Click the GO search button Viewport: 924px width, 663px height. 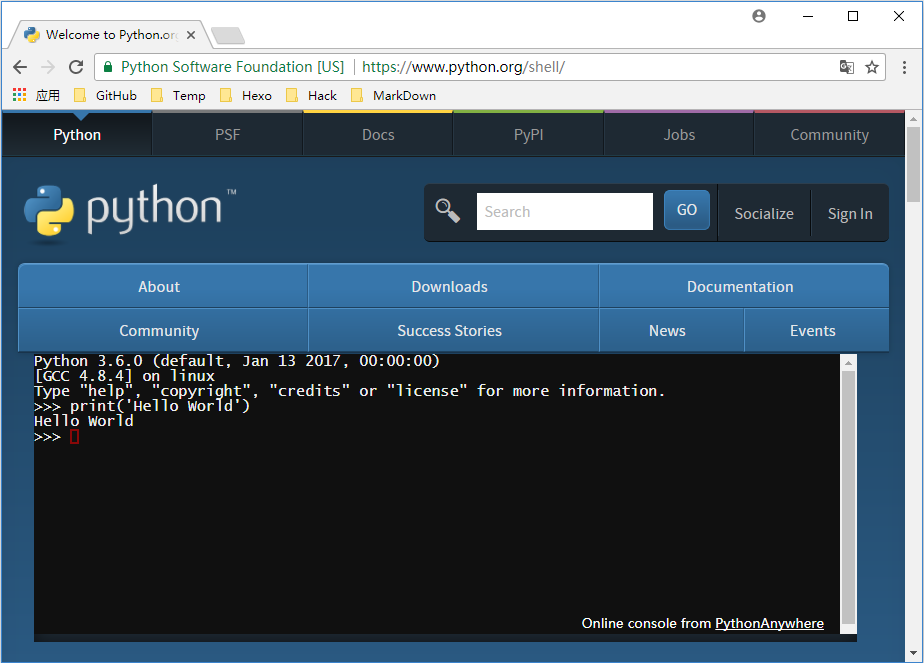(x=687, y=210)
